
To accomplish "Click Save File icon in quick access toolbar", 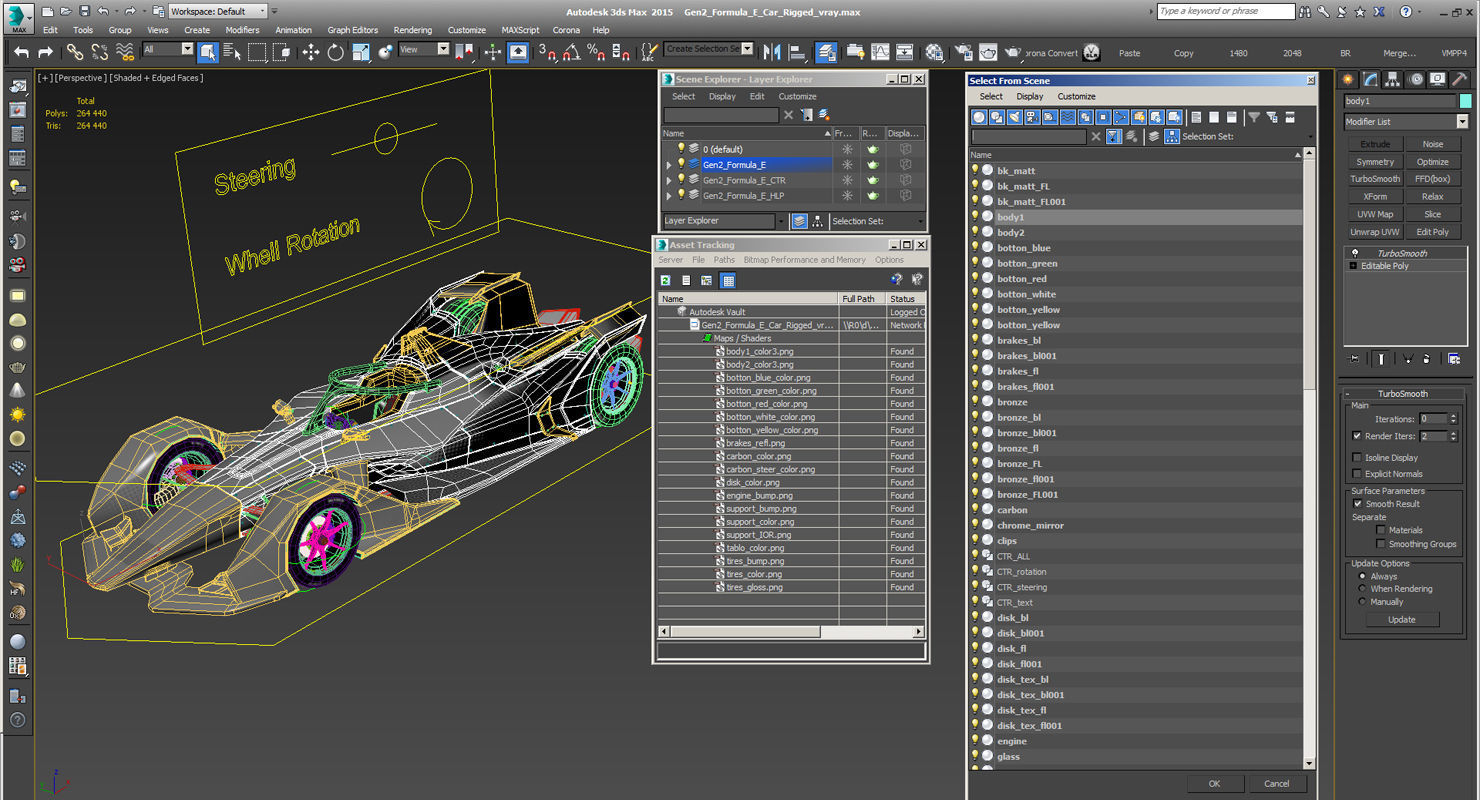I will [x=84, y=11].
